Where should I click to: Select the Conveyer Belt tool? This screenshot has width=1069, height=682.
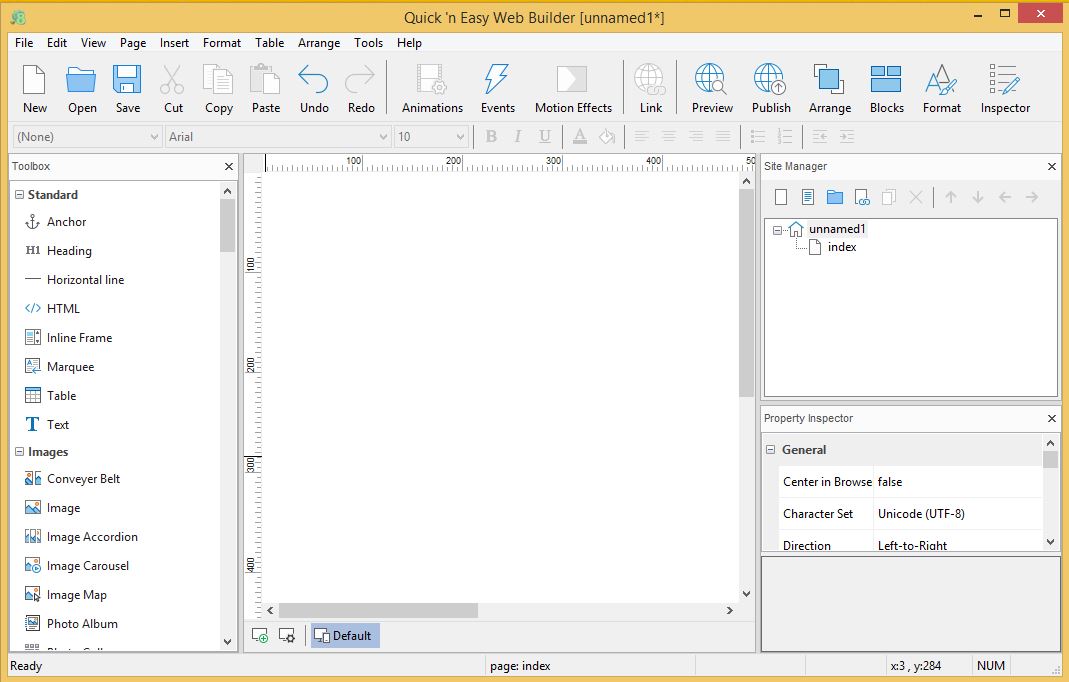coord(72,479)
